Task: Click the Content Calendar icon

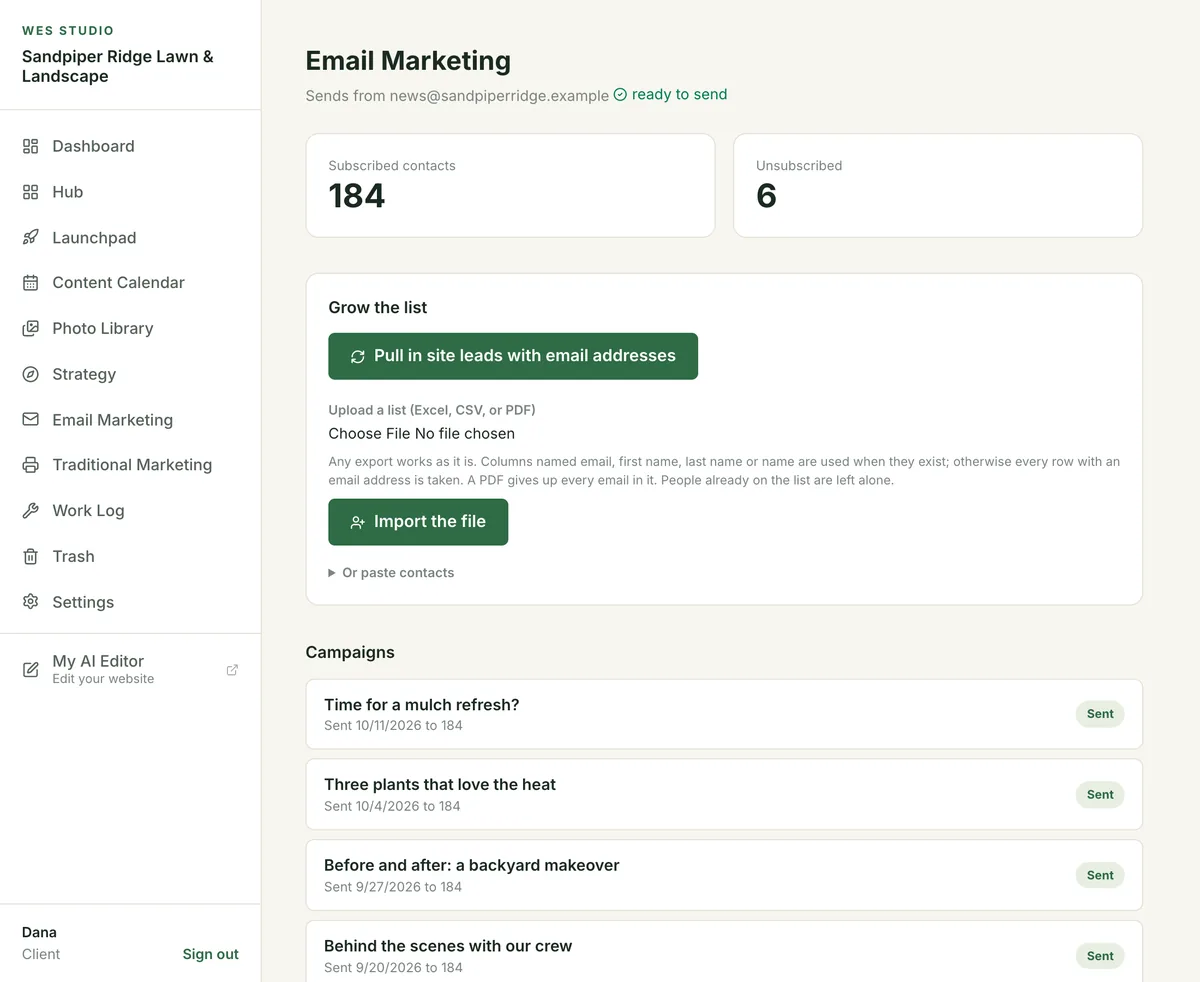Action: coord(31,283)
